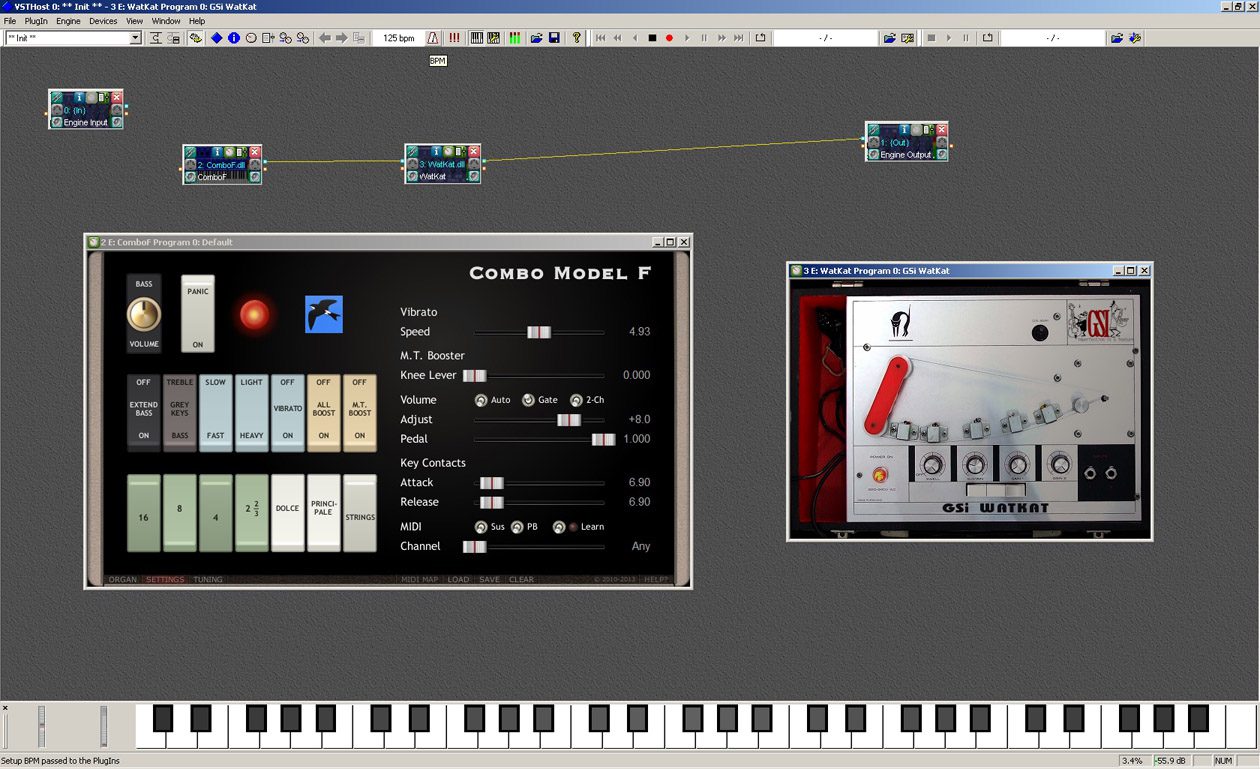Toggle the piano keyboard bar icon in toolbar
Screen dimensions: 1260x769
tap(477, 38)
